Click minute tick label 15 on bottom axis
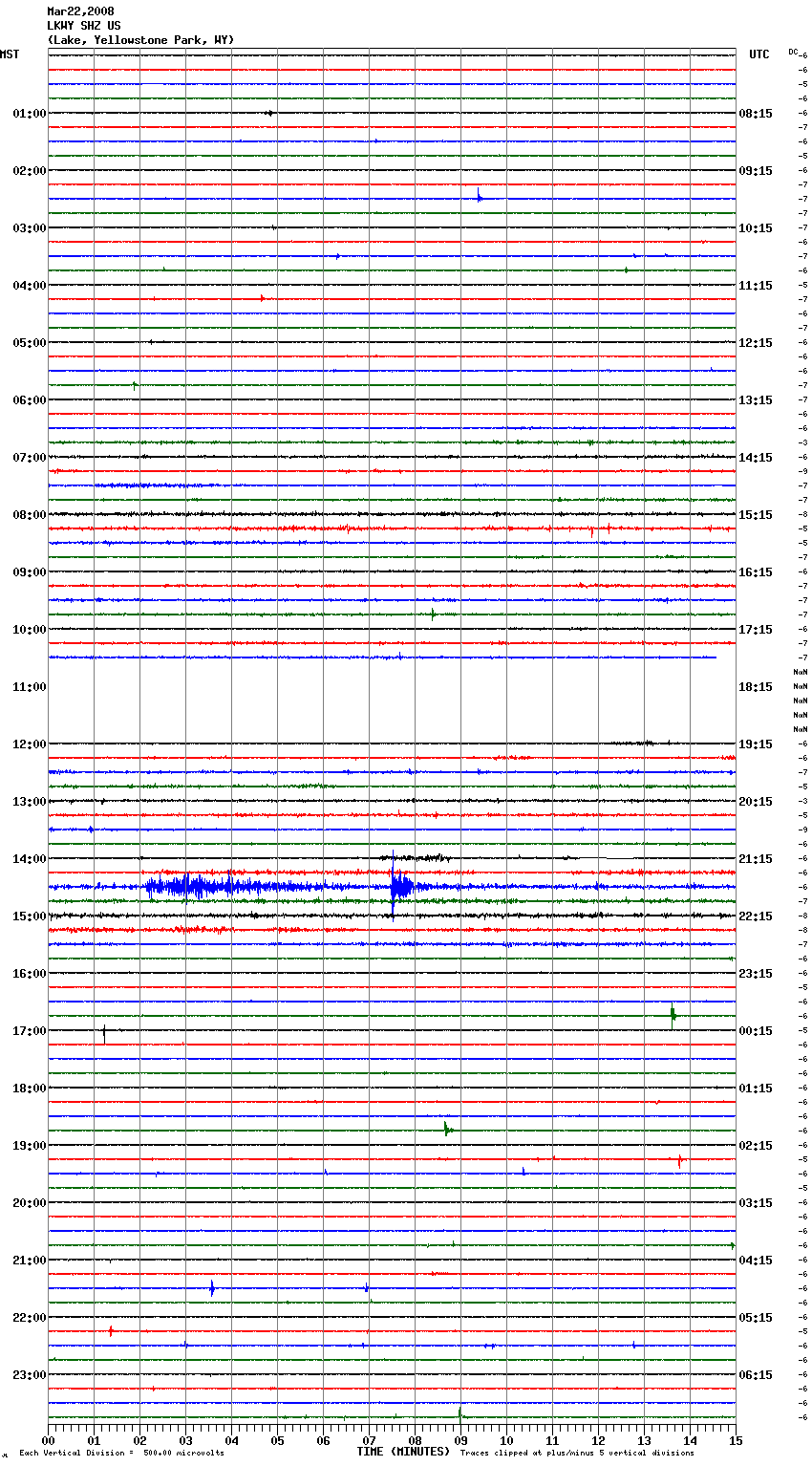 click(736, 1440)
